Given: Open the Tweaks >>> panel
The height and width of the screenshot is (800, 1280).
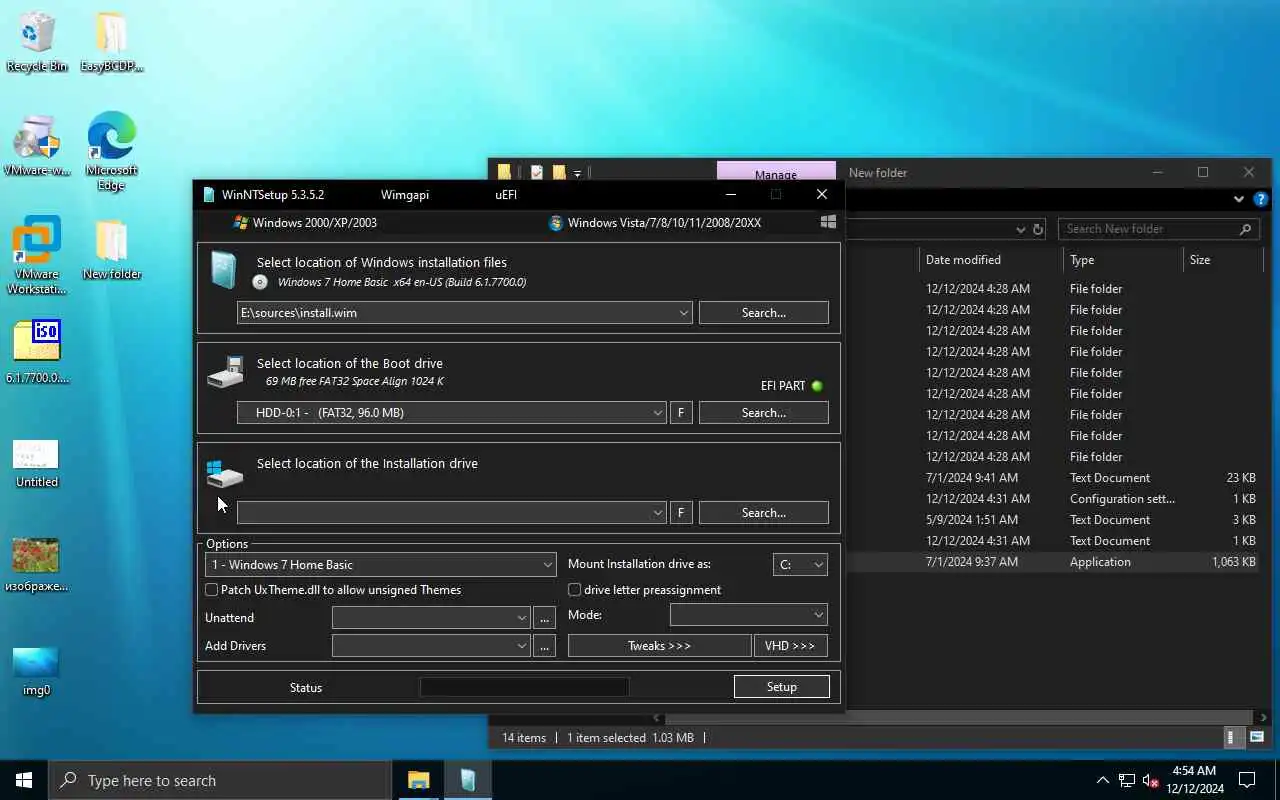Looking at the screenshot, I should click(x=659, y=646).
